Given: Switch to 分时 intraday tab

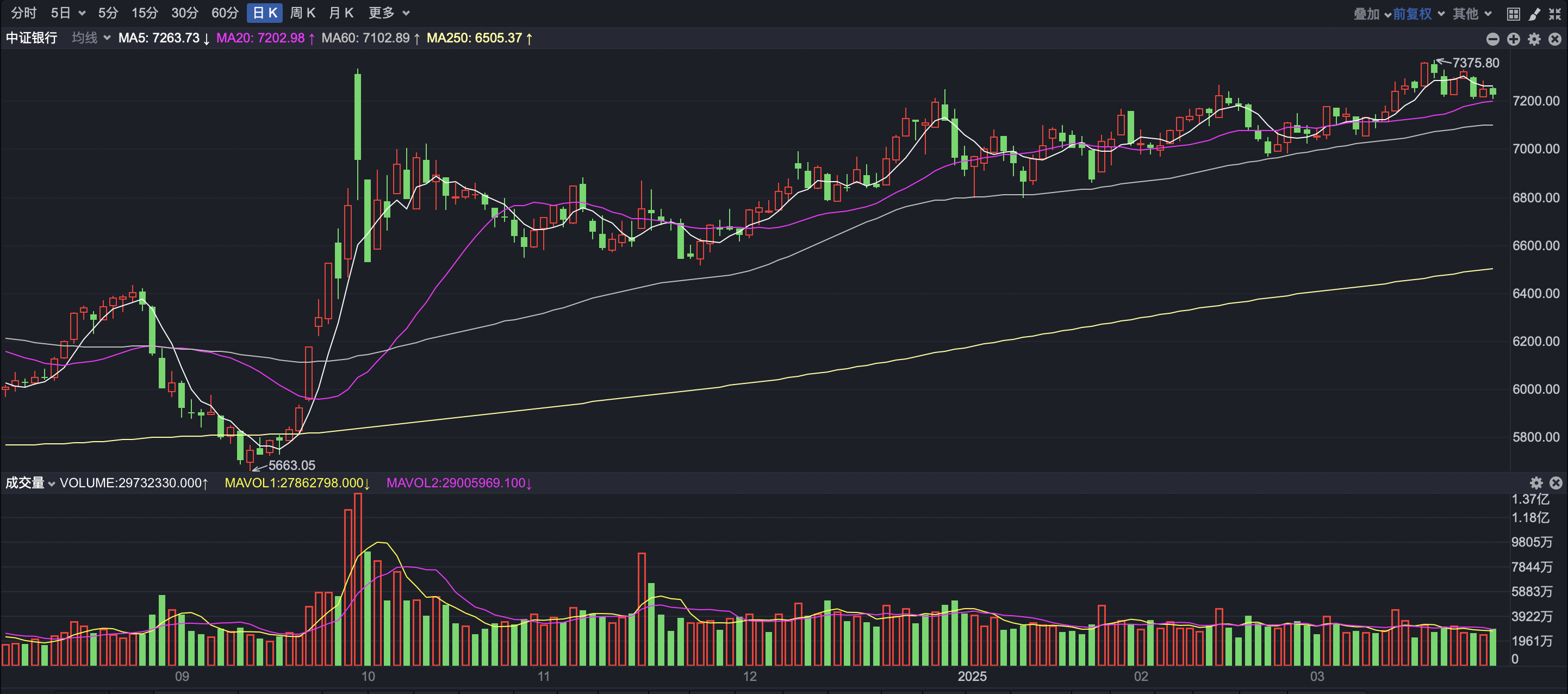Looking at the screenshot, I should [x=24, y=13].
